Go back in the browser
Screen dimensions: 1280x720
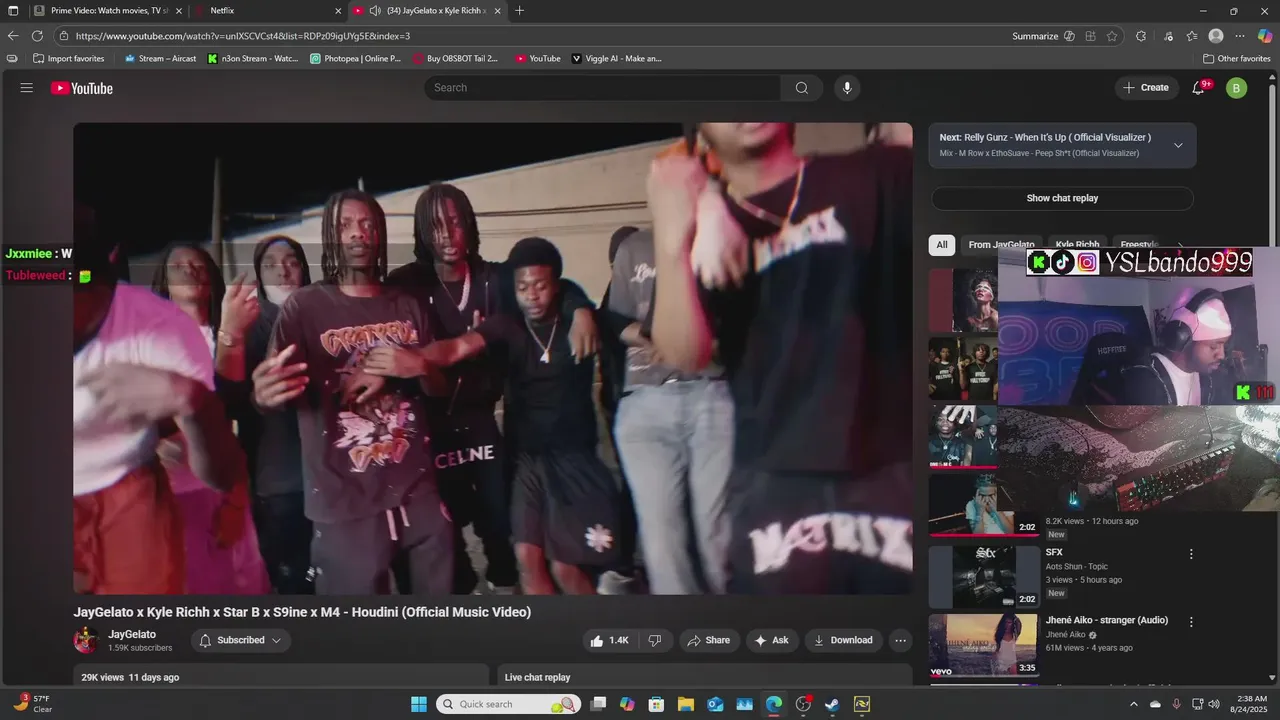[x=13, y=36]
